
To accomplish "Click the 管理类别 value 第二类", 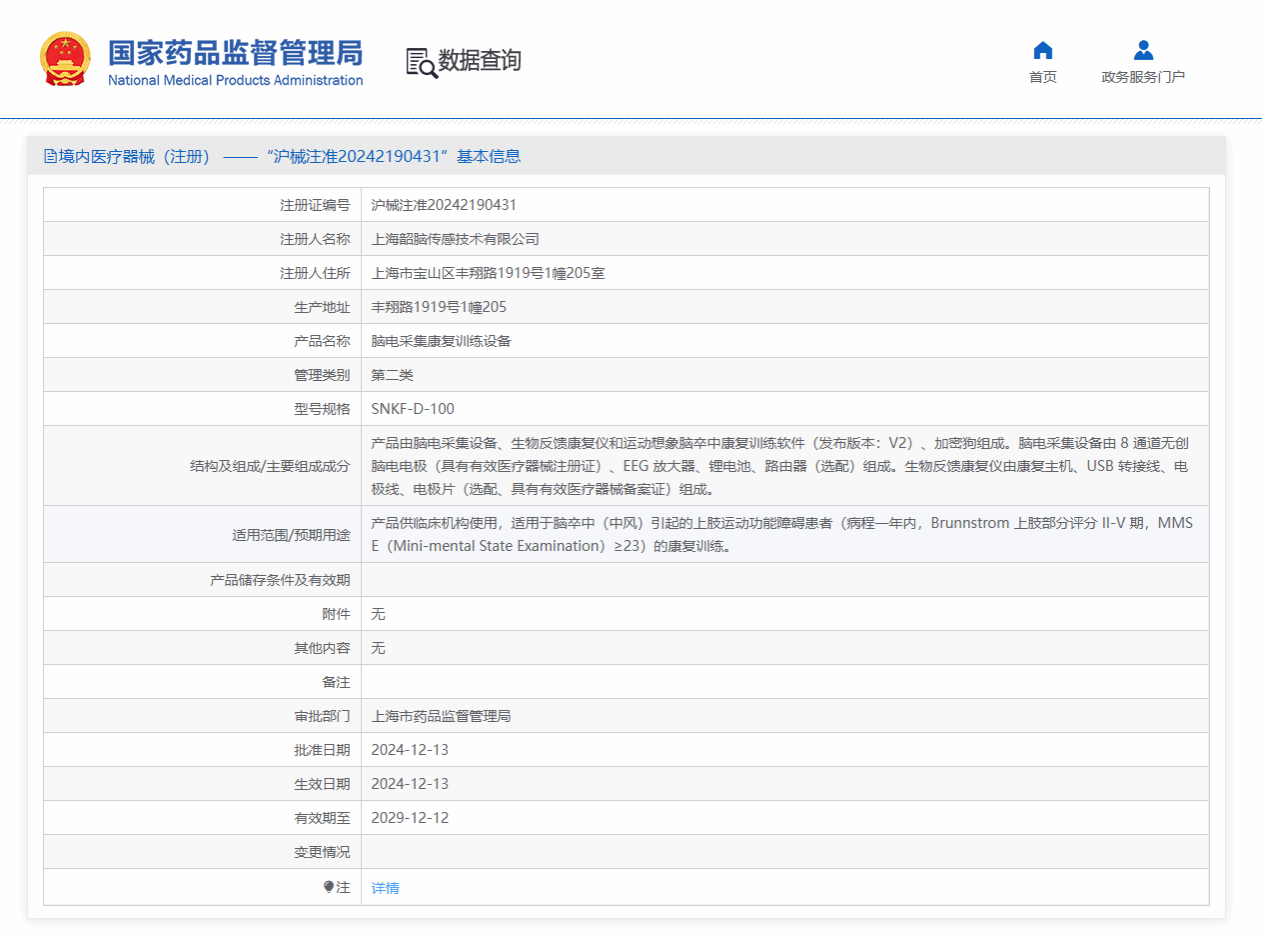I will pos(391,374).
